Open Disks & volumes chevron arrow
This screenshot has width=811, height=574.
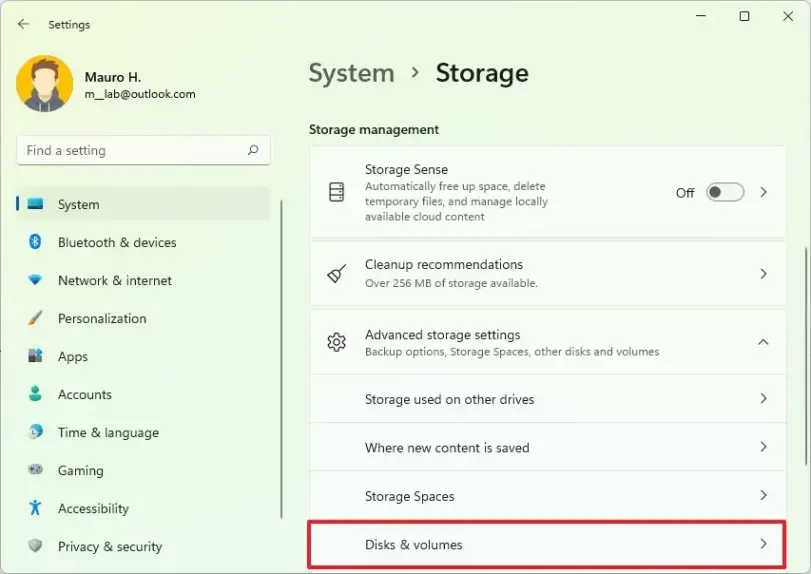coord(763,544)
